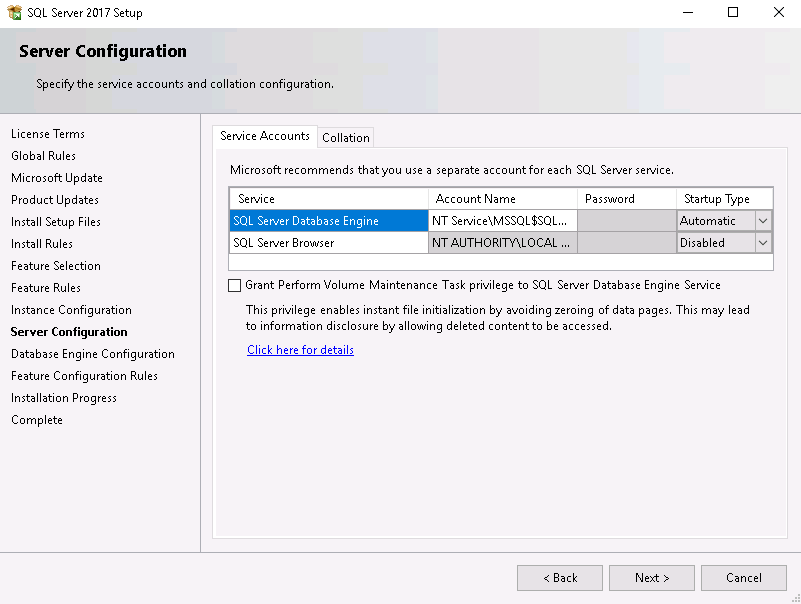The image size is (801, 604).
Task: Select Install Setup Files step
Action: (x=56, y=222)
